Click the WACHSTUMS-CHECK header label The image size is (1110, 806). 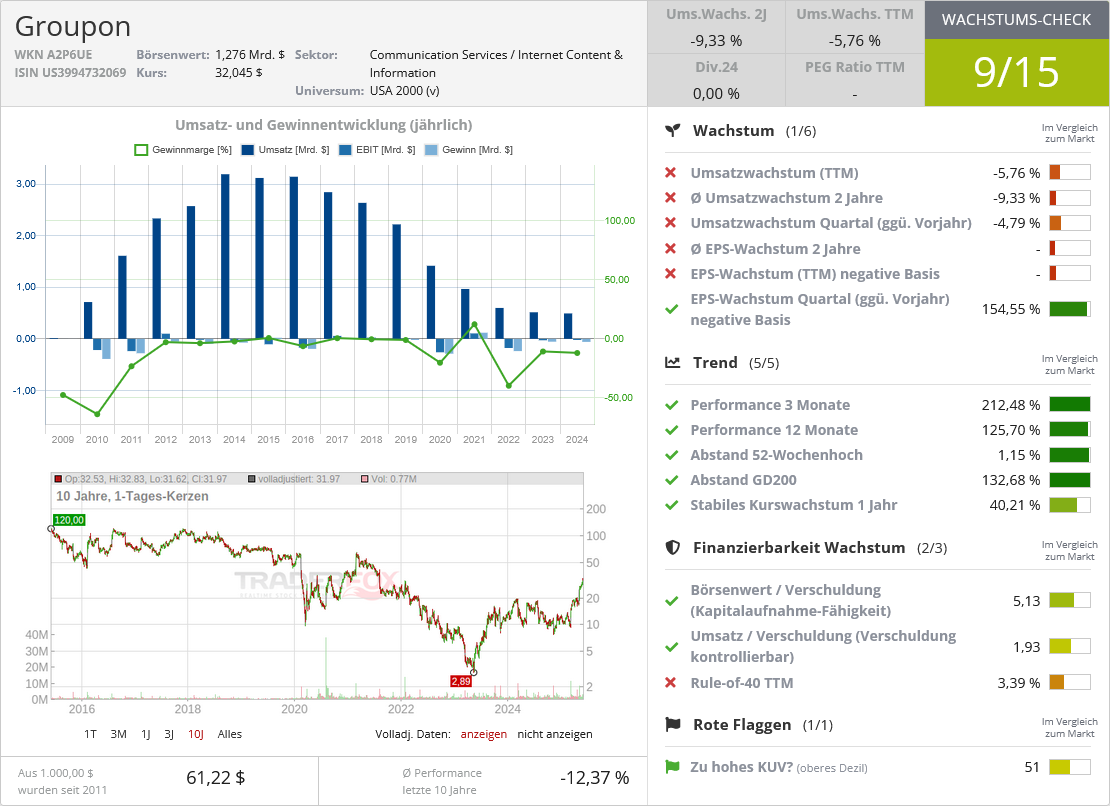coord(1017,20)
